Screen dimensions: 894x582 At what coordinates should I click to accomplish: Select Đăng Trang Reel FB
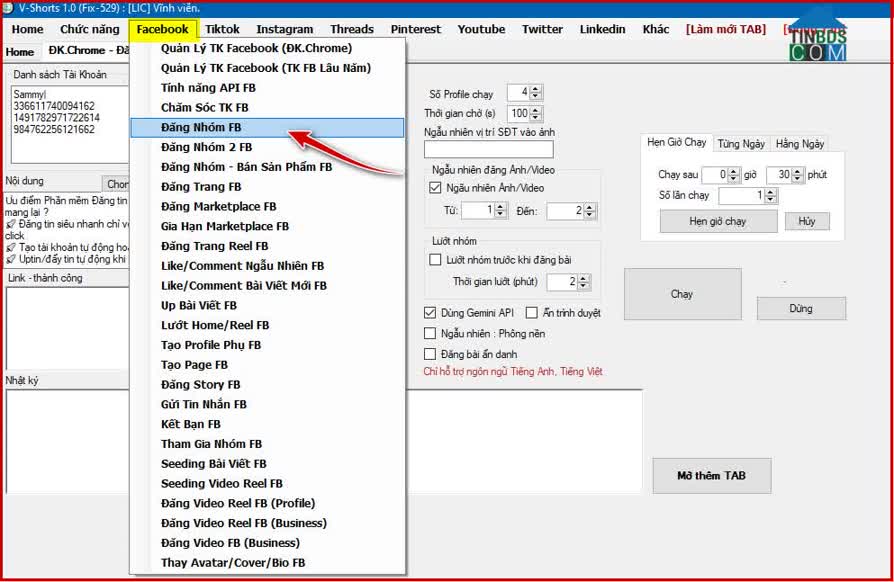click(268, 246)
